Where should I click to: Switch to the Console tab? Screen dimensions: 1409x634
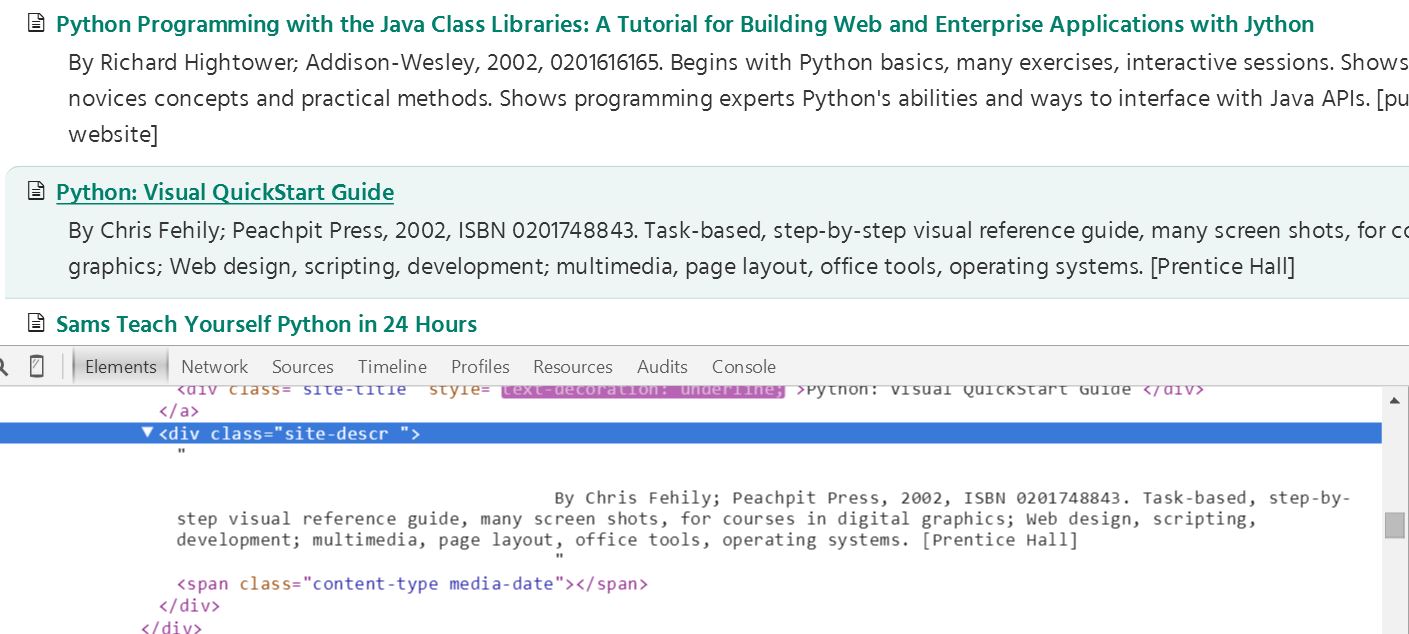pyautogui.click(x=743, y=367)
